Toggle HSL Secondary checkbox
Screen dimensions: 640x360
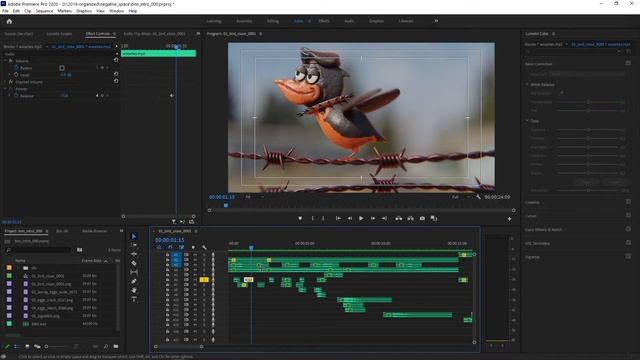coord(628,242)
